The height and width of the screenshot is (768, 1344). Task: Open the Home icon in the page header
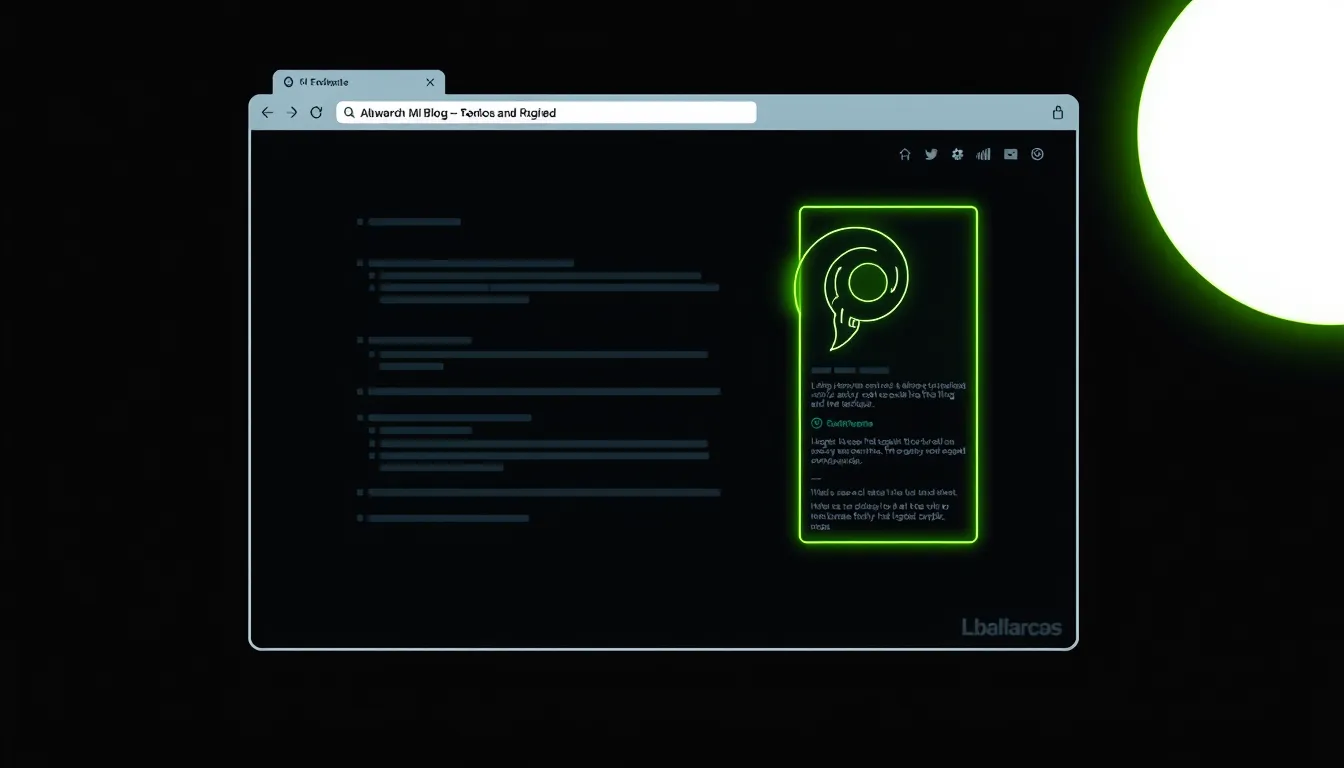coord(905,154)
